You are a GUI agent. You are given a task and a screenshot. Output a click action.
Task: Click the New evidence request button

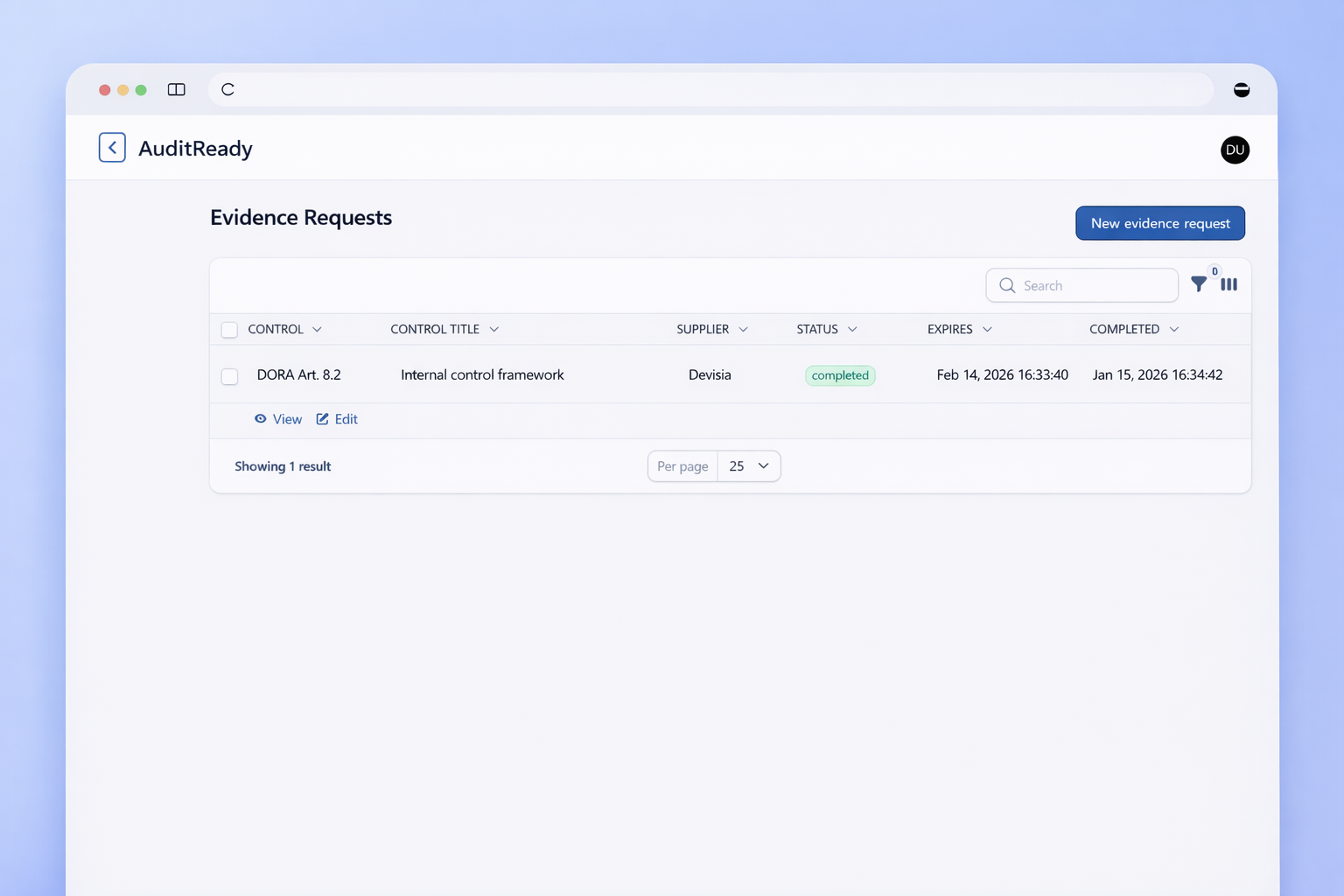click(1159, 223)
